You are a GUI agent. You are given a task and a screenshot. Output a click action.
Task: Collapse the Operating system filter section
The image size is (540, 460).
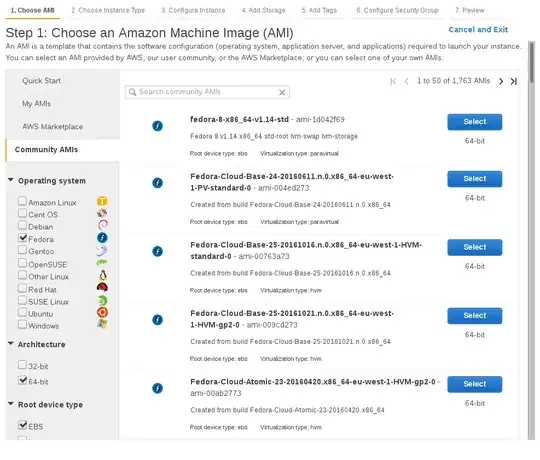click(x=11, y=180)
